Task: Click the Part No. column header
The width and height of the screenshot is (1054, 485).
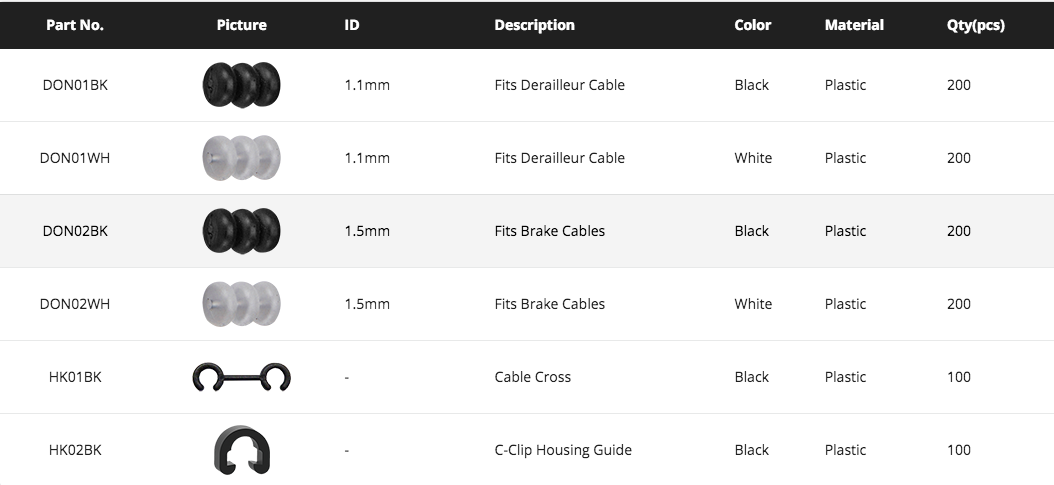Action: [x=75, y=25]
